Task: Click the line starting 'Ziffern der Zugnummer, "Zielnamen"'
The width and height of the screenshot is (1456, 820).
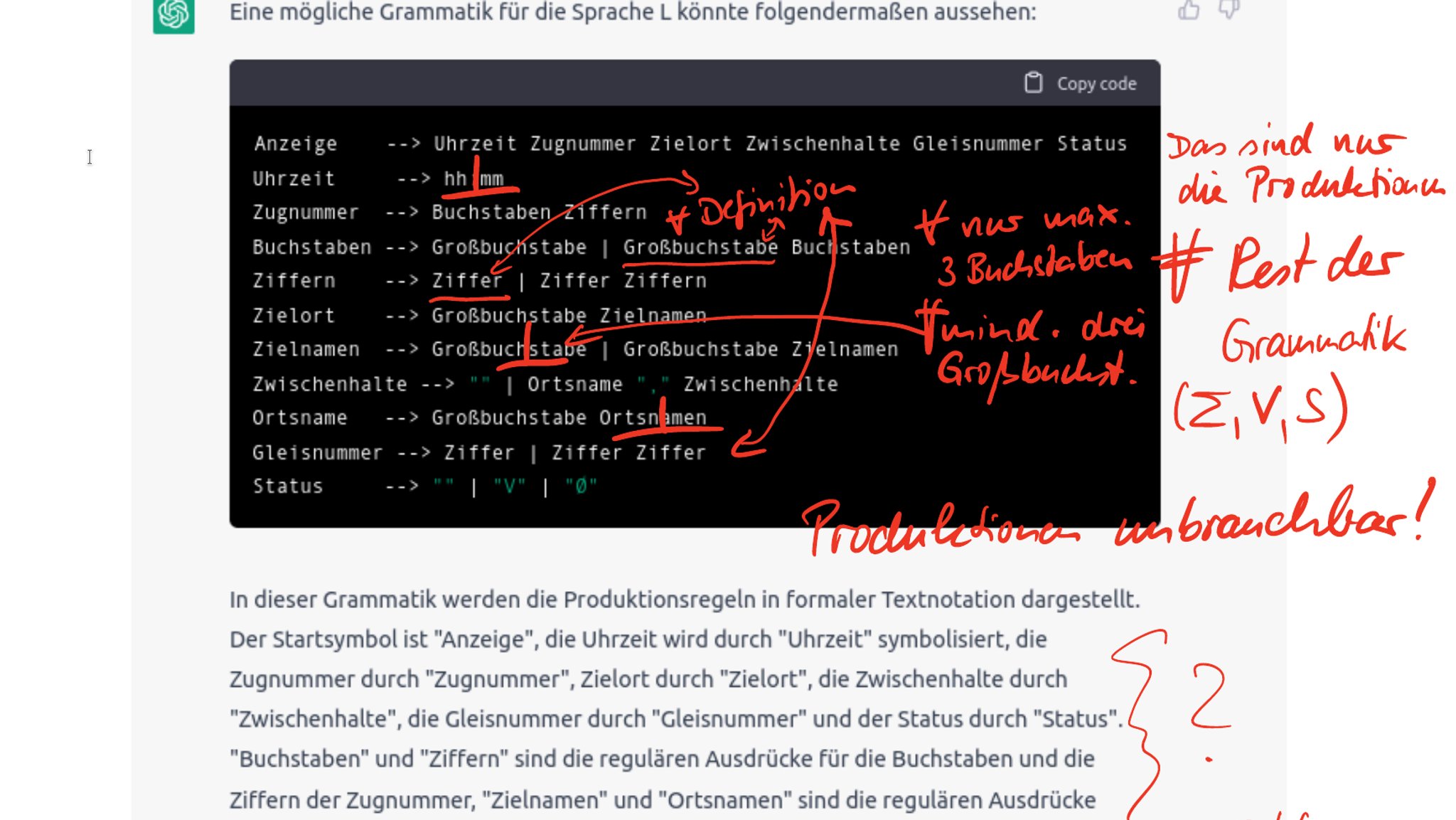Action: (663, 800)
